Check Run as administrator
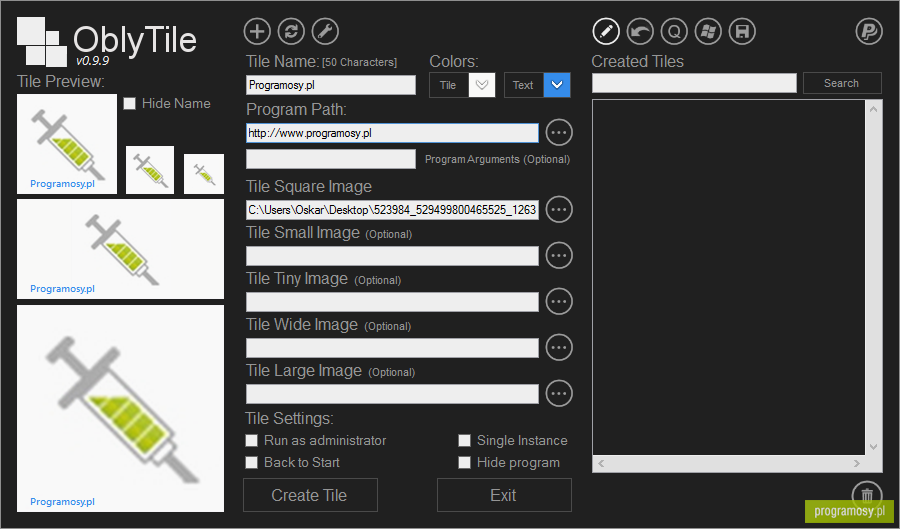This screenshot has width=900, height=529. tap(251, 440)
